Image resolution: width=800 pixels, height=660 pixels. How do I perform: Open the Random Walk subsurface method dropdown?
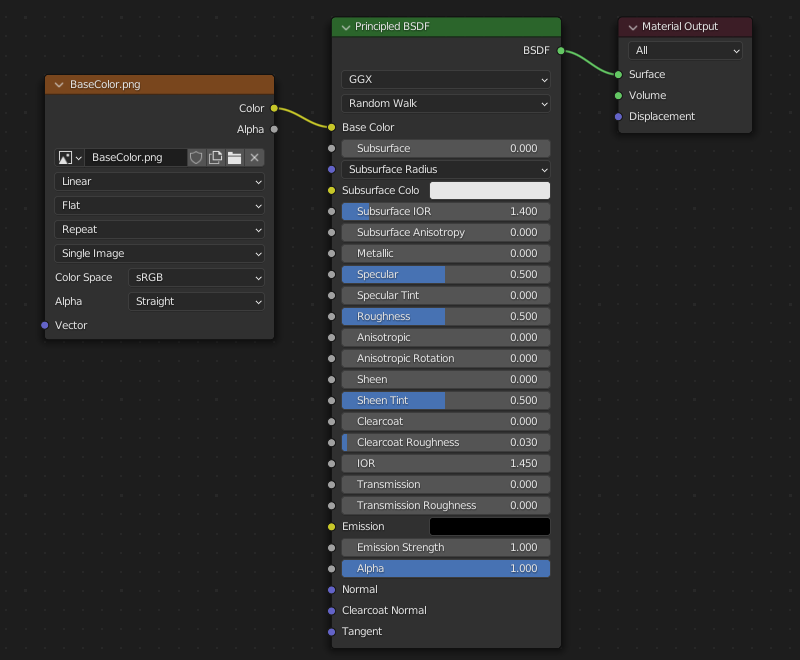[x=445, y=103]
